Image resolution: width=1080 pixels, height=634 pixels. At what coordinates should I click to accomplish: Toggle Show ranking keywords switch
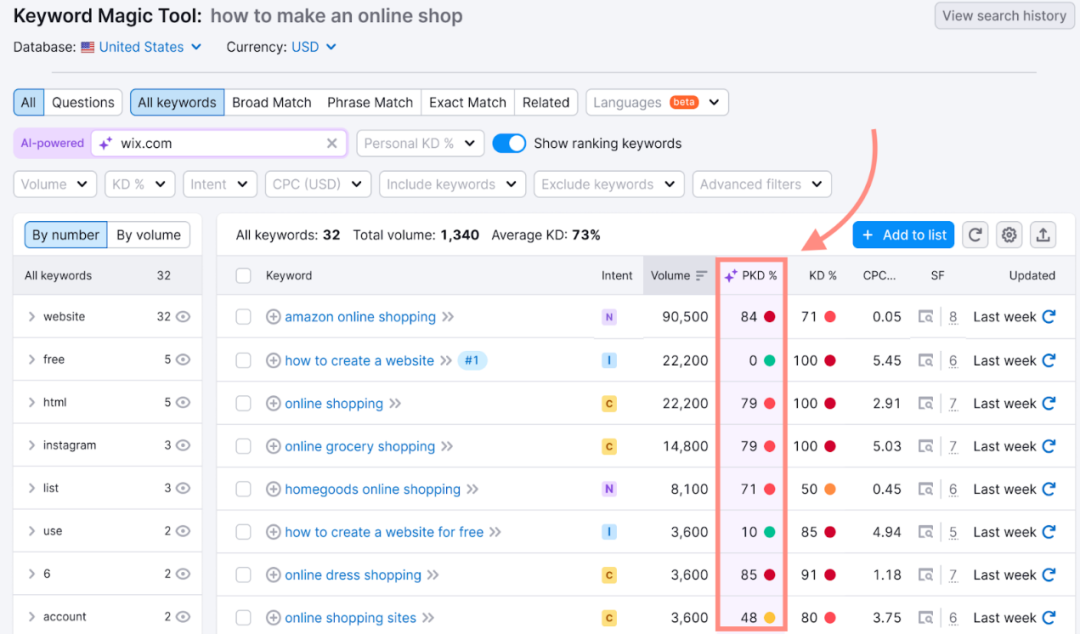510,143
